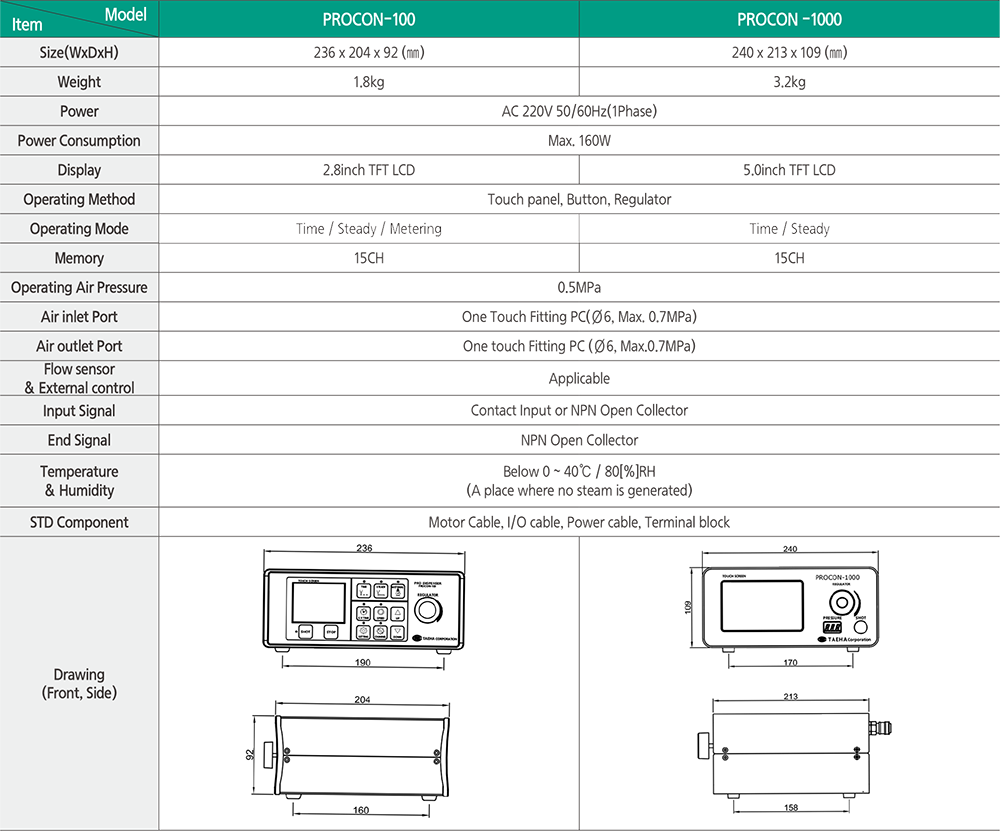Viewport: 1000px width, 831px height.
Task: Click the PROCON-1000 operating mode value
Action: 790,230
